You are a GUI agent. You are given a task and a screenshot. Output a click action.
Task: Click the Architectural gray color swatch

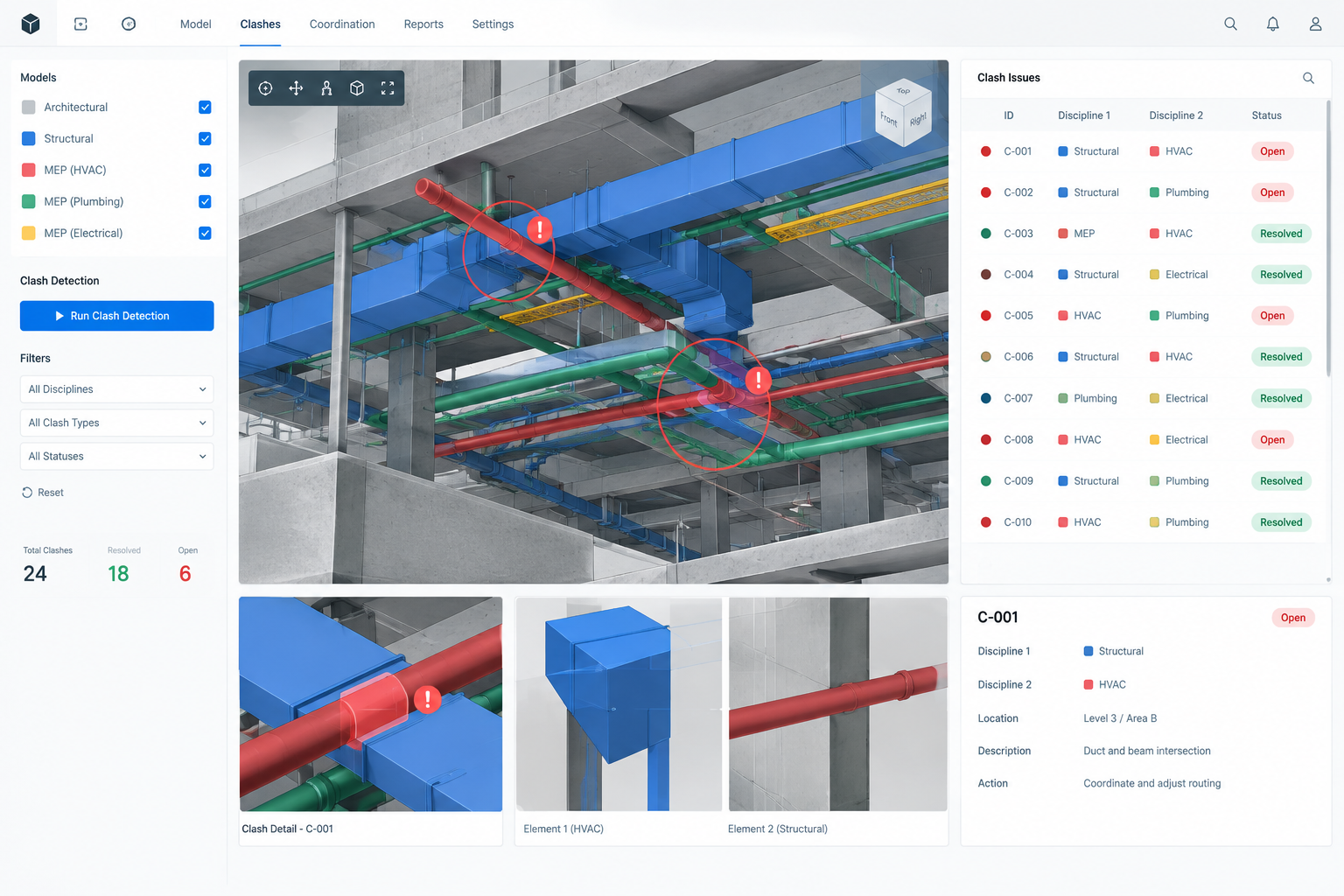(28, 108)
